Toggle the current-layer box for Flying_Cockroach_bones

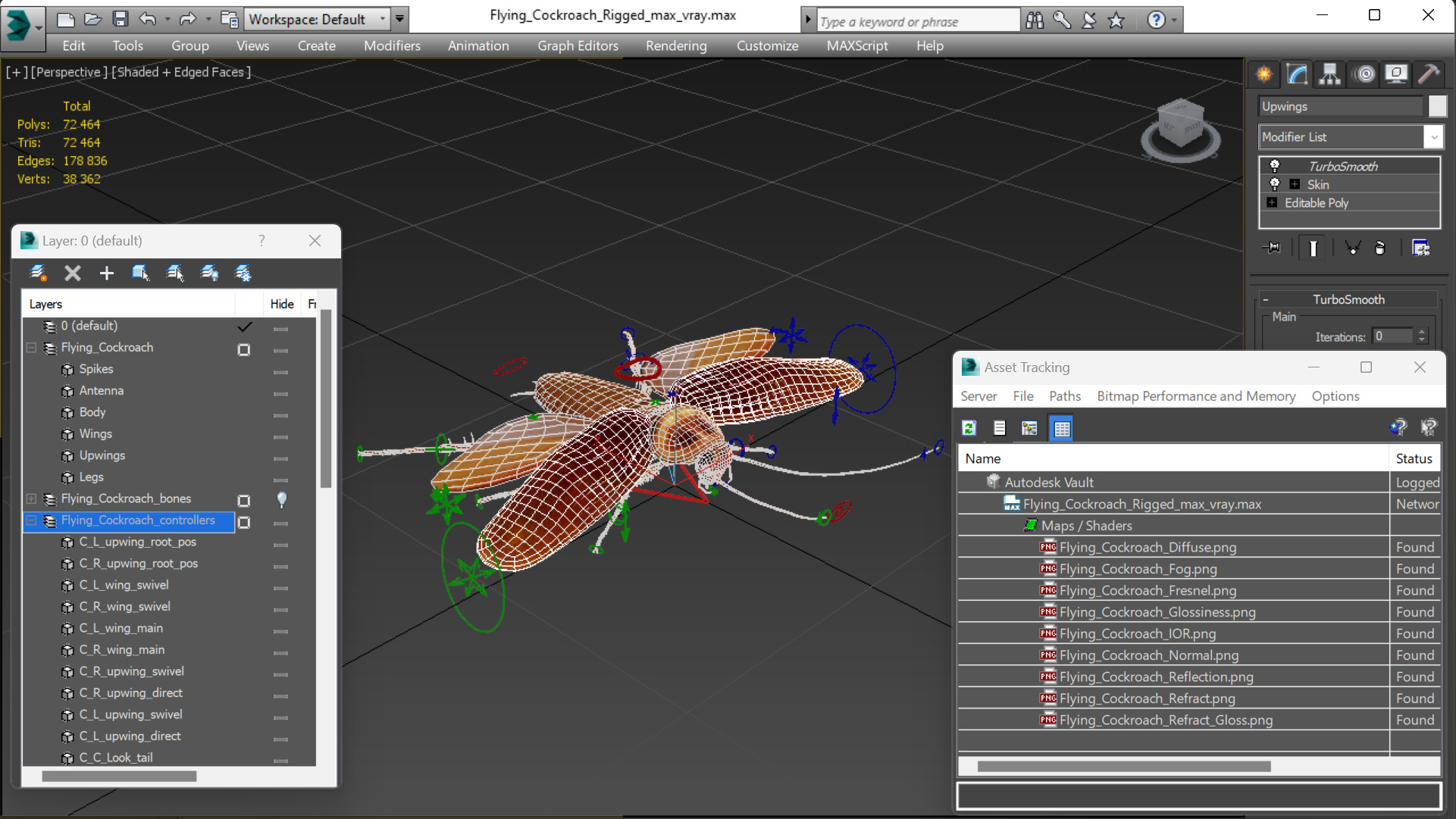click(244, 501)
